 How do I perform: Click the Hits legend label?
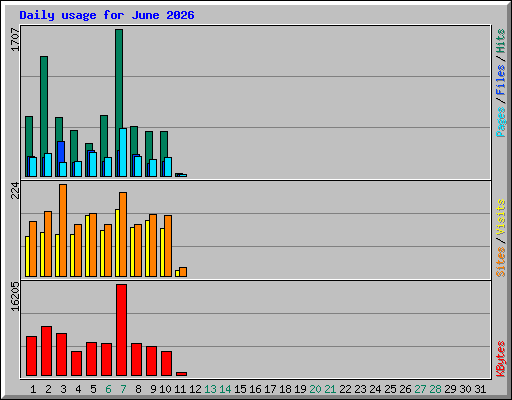pos(500,41)
